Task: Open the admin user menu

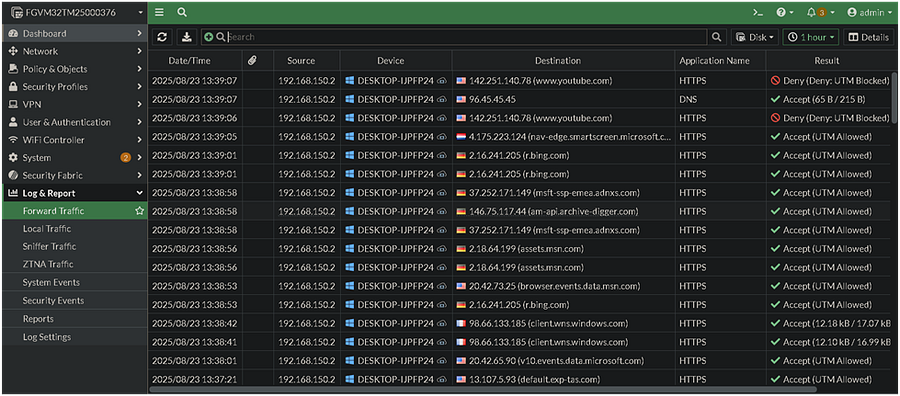Action: tap(869, 12)
